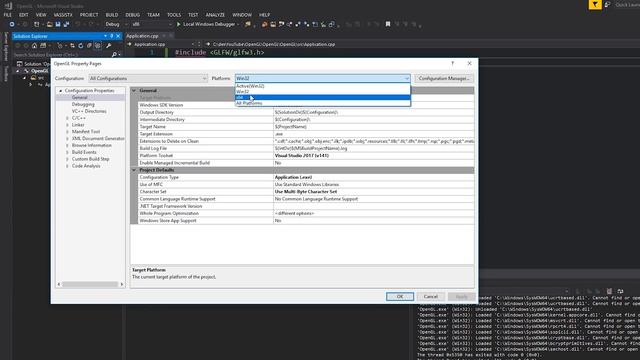Image resolution: width=640 pixels, height=360 pixels.
Task: Click the Refresh icon in Solution Explorer
Action: [x=80, y=46]
